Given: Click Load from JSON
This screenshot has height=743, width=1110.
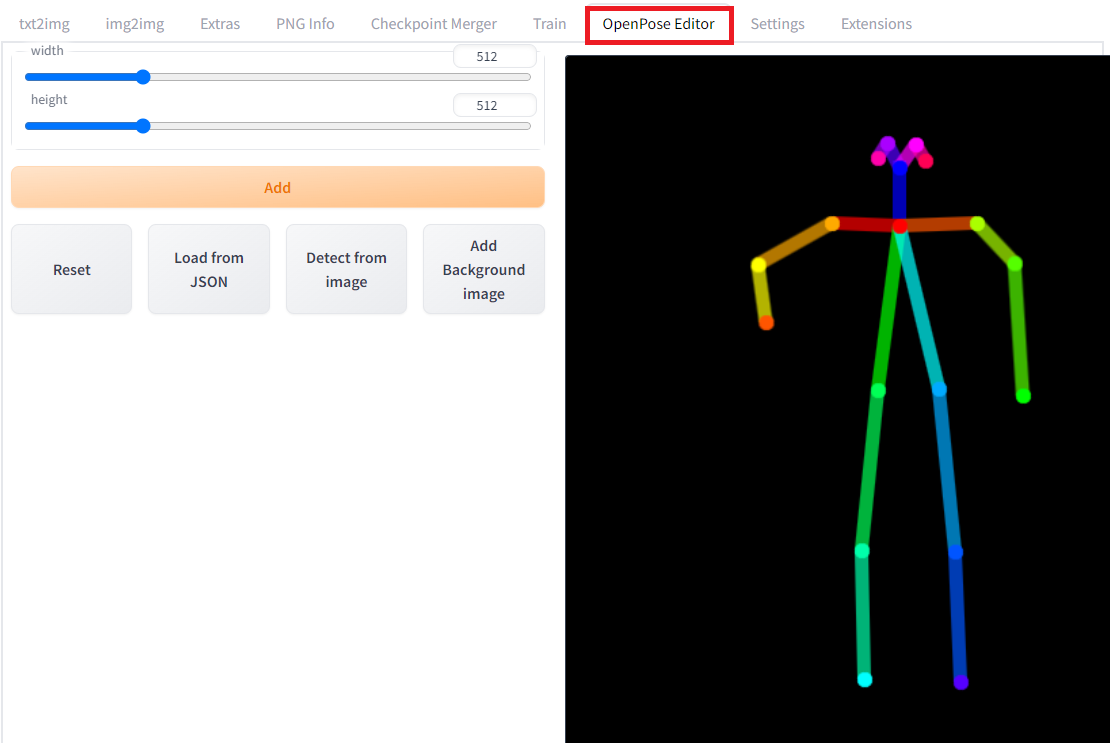Looking at the screenshot, I should pyautogui.click(x=208, y=269).
